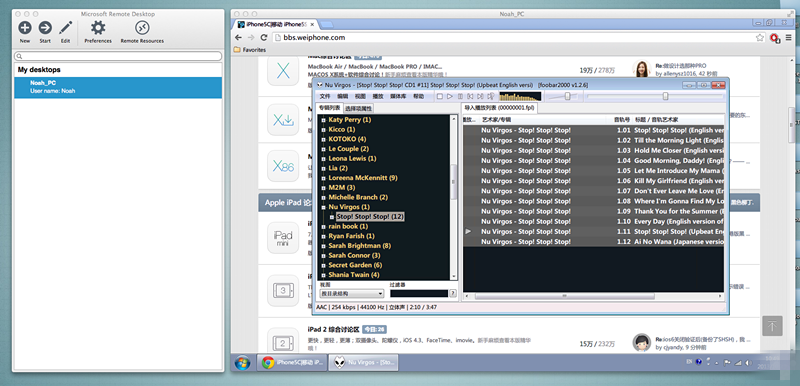Click the iPad 2 forum icon
The width and height of the screenshot is (800, 386).
pyautogui.click(x=283, y=342)
